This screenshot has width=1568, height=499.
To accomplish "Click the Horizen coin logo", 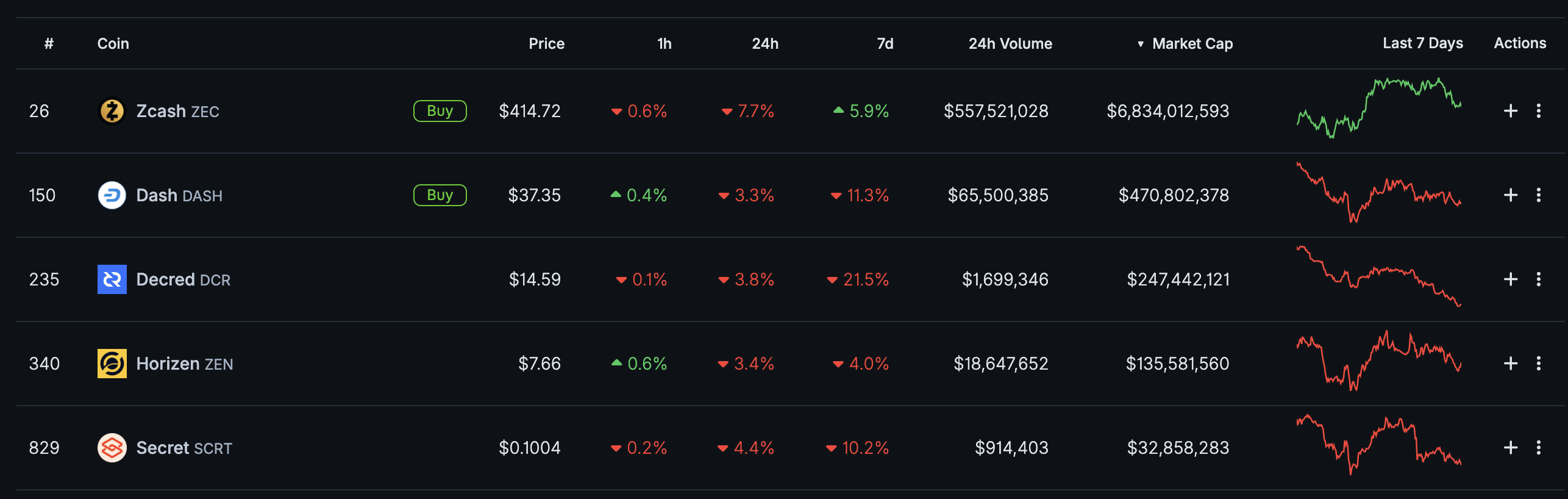I will point(113,364).
